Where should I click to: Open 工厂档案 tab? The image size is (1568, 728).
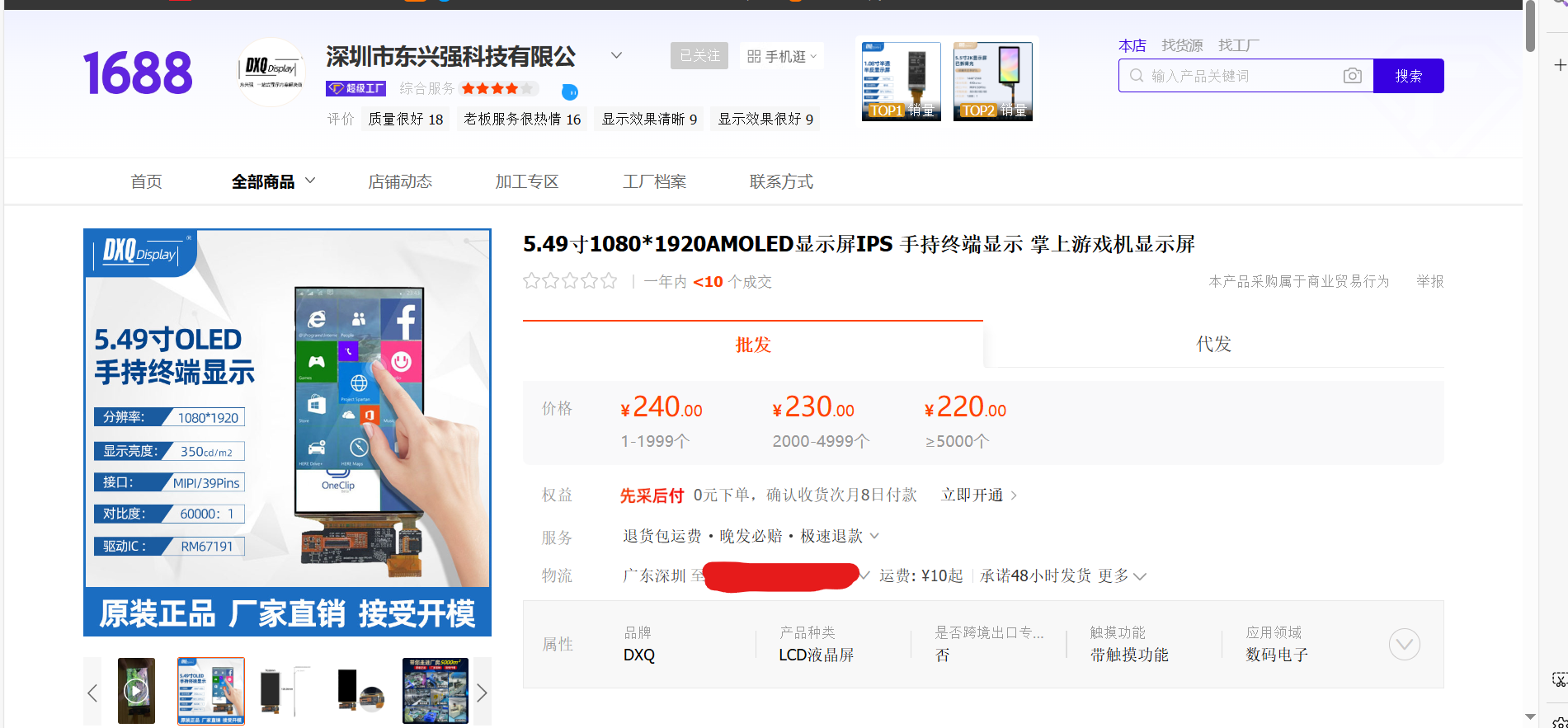tap(655, 181)
